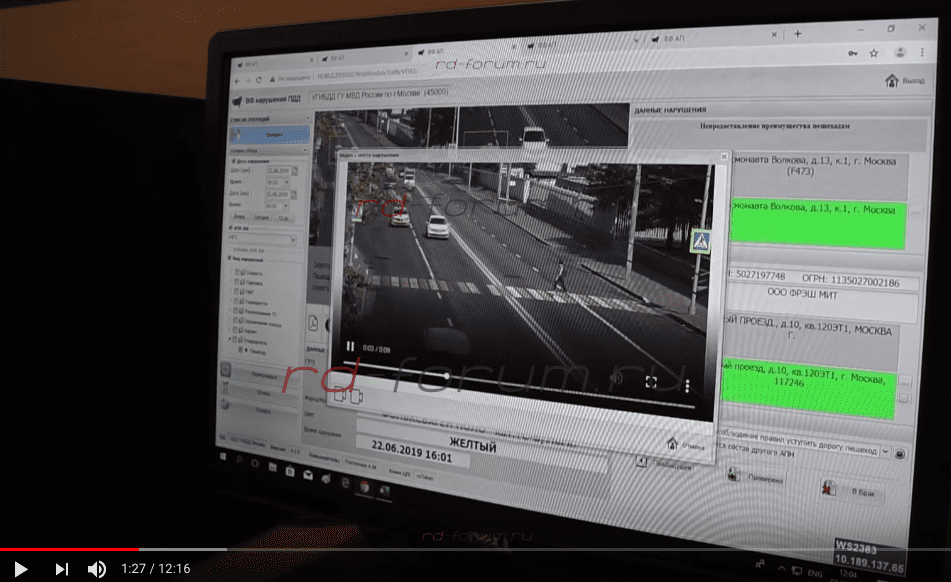Open Windows taskbar search
Viewport: 951px width, 582px height.
240,460
